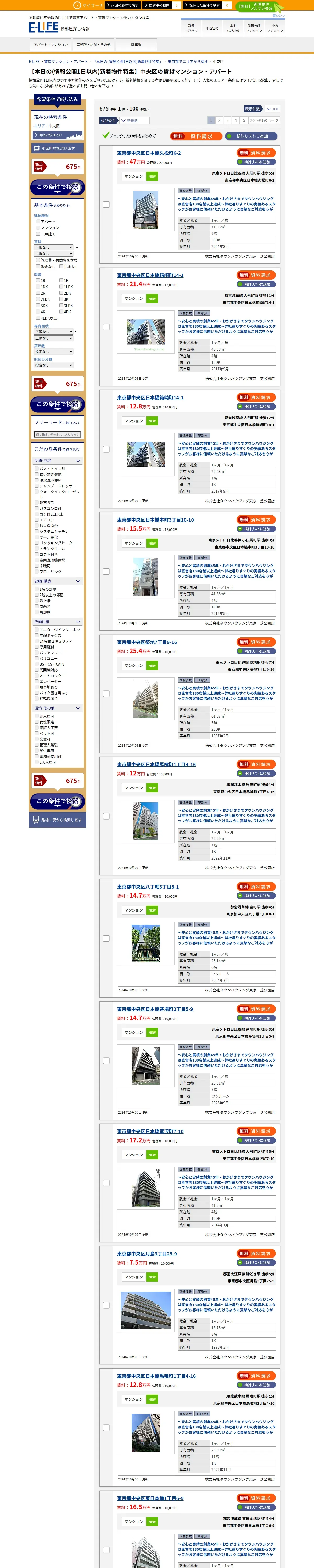314x1568 pixels.
Task: Open the 賃料 上限なし dropdown
Action: tap(54, 254)
